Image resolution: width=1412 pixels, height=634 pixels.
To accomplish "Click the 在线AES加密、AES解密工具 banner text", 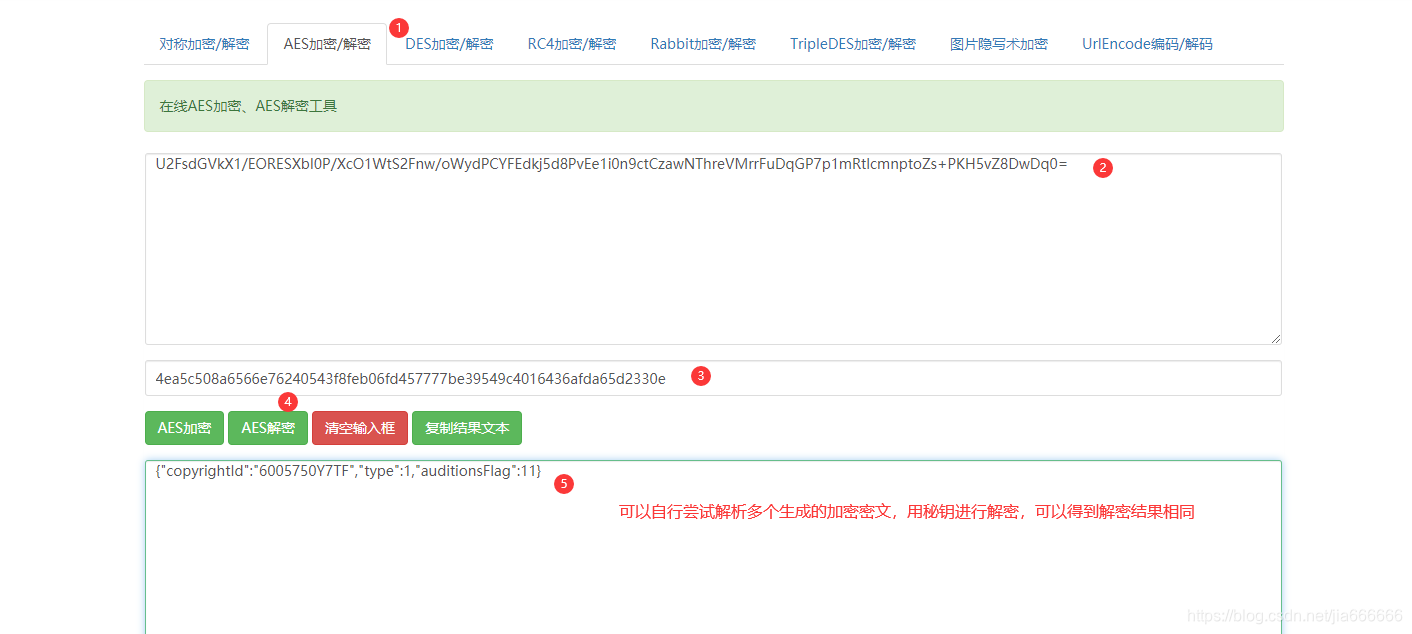I will [248, 106].
